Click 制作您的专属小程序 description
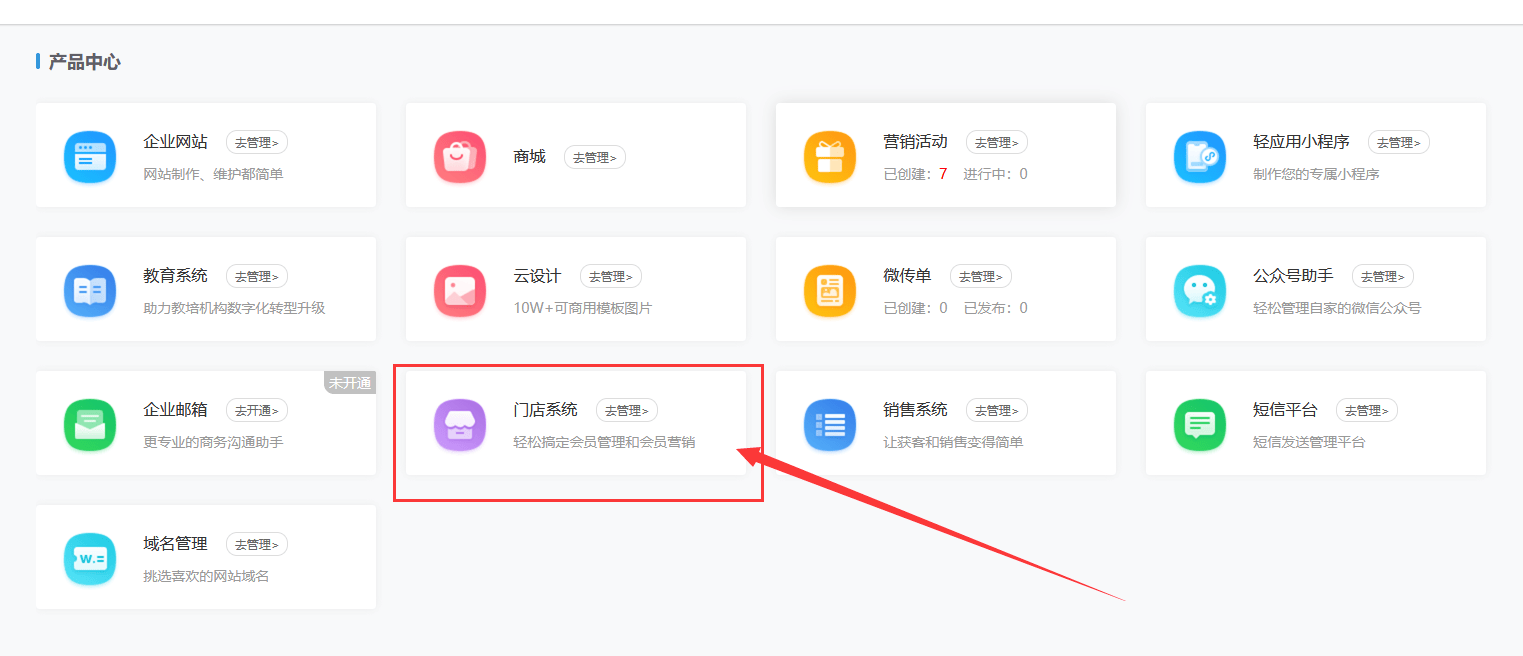 [x=1316, y=174]
